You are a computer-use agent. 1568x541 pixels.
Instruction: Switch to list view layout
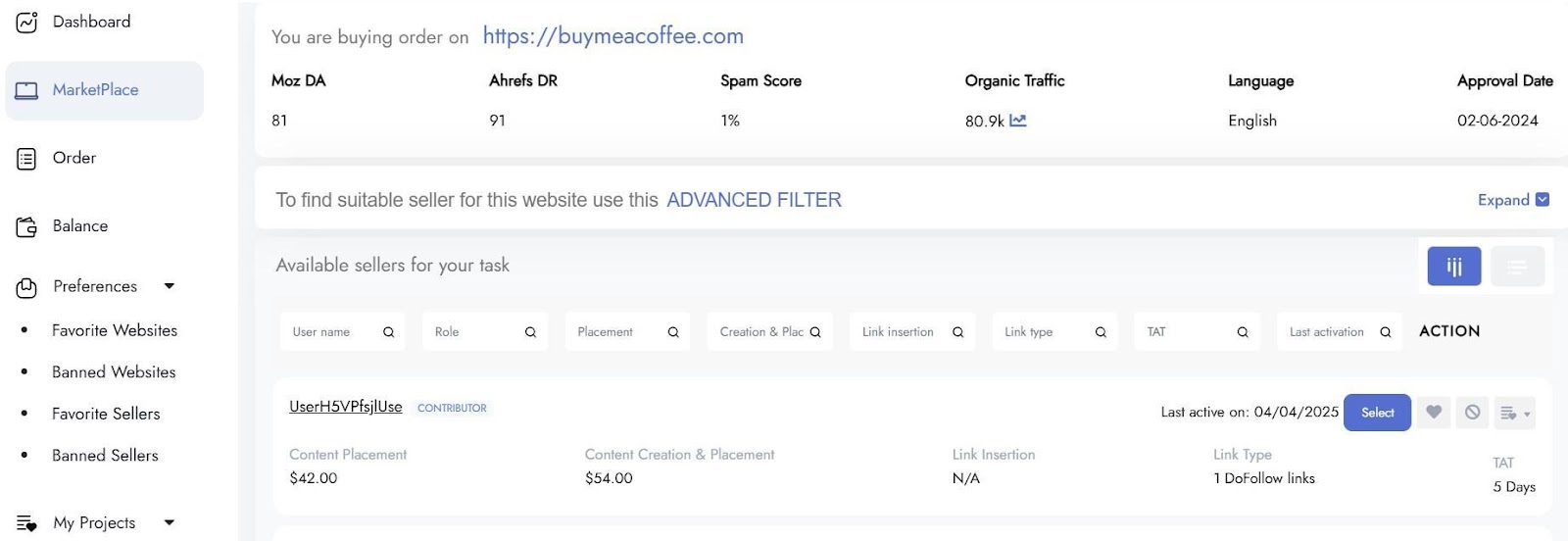click(1517, 266)
